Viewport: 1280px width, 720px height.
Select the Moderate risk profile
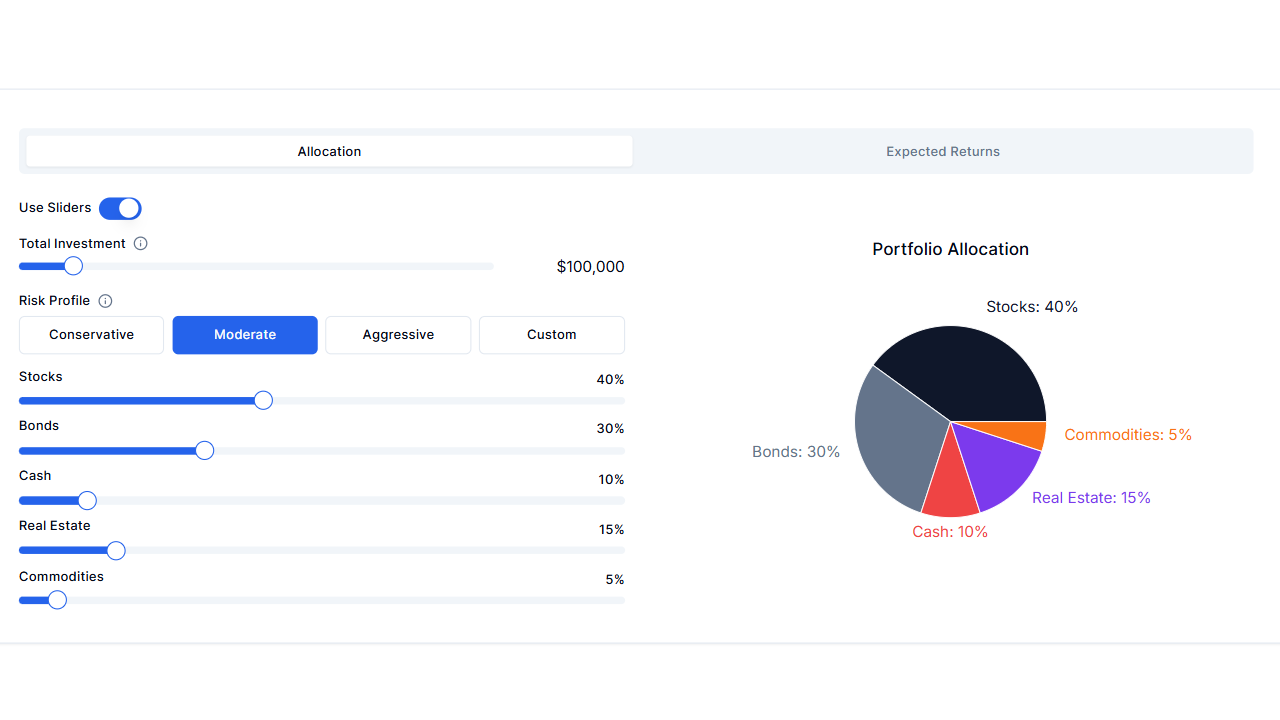244,335
